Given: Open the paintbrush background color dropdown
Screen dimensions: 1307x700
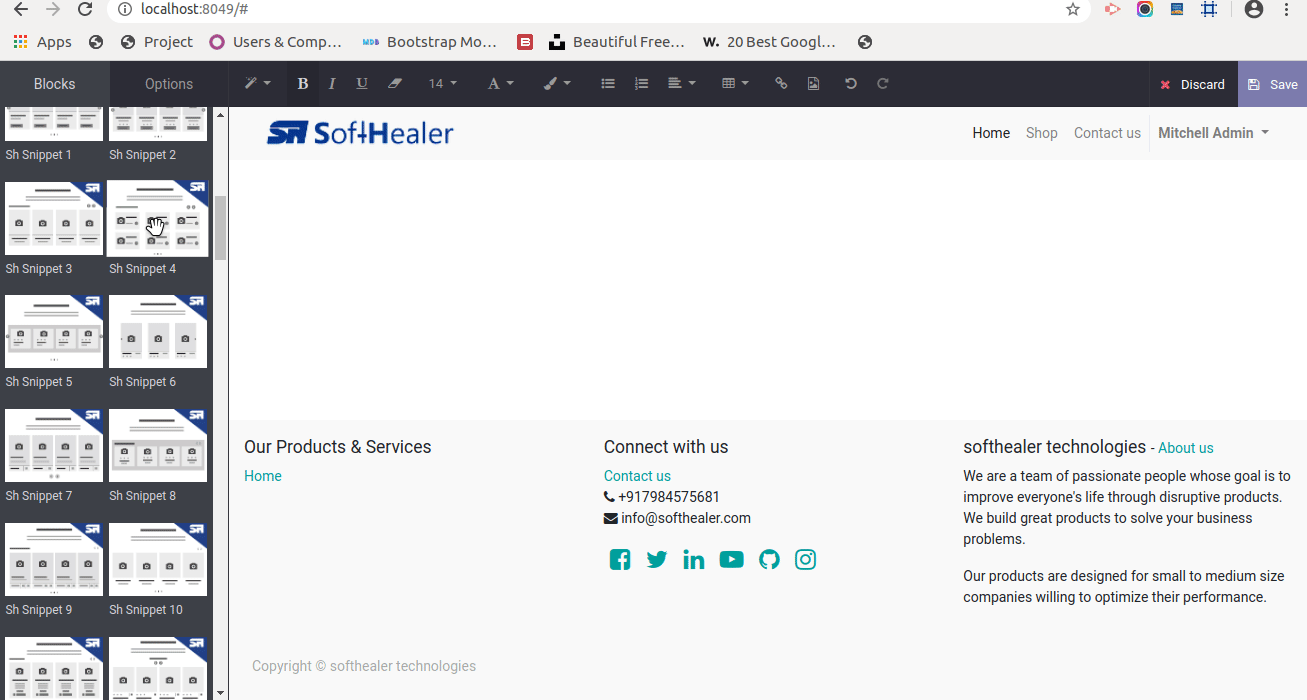Looking at the screenshot, I should tap(557, 84).
